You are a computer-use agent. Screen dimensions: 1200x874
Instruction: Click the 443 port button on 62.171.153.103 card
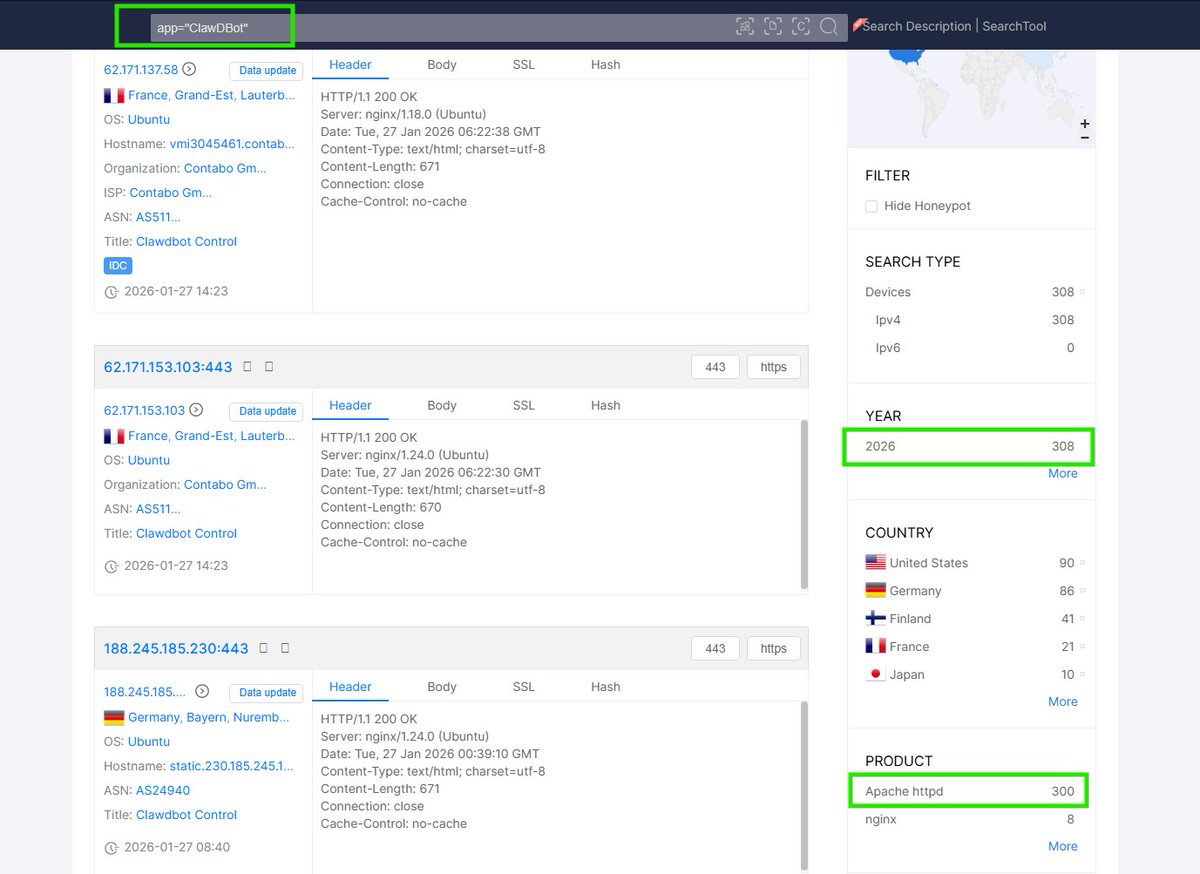715,367
